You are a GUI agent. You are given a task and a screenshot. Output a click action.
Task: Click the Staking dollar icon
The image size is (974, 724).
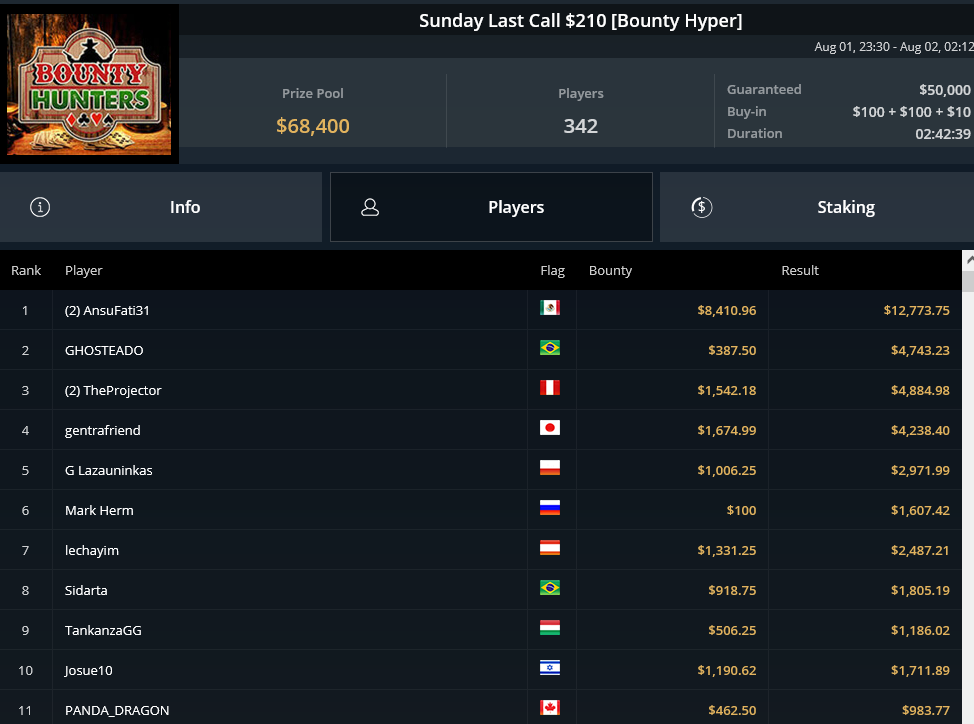(702, 207)
